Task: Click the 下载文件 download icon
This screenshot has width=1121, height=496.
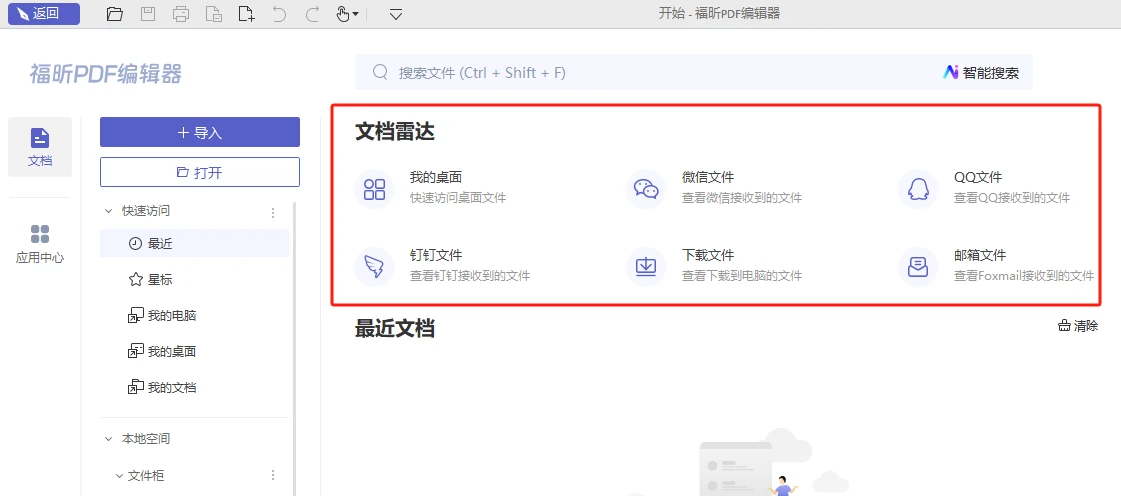Action: coord(646,267)
